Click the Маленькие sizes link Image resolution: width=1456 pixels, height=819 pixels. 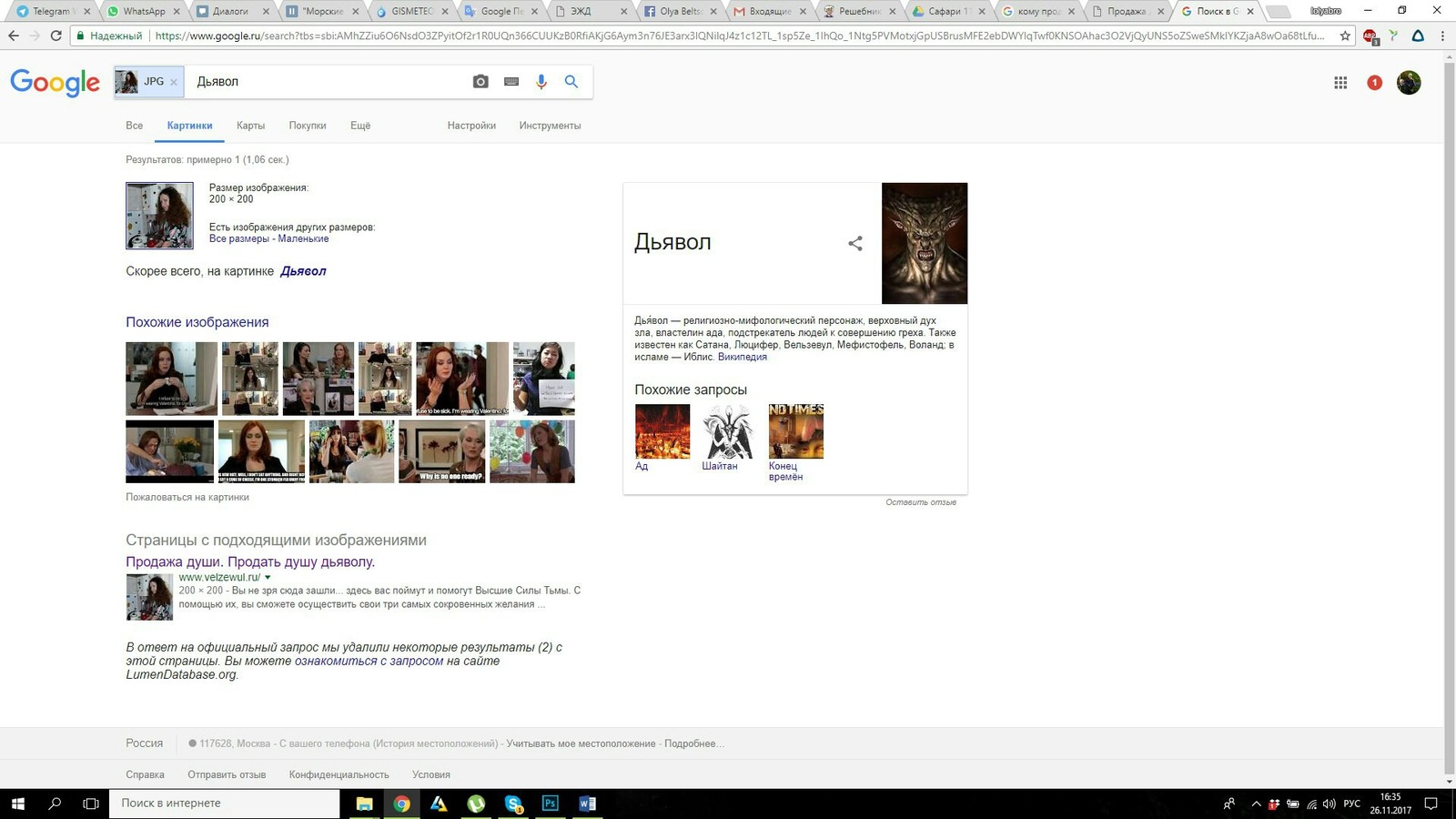303,238
